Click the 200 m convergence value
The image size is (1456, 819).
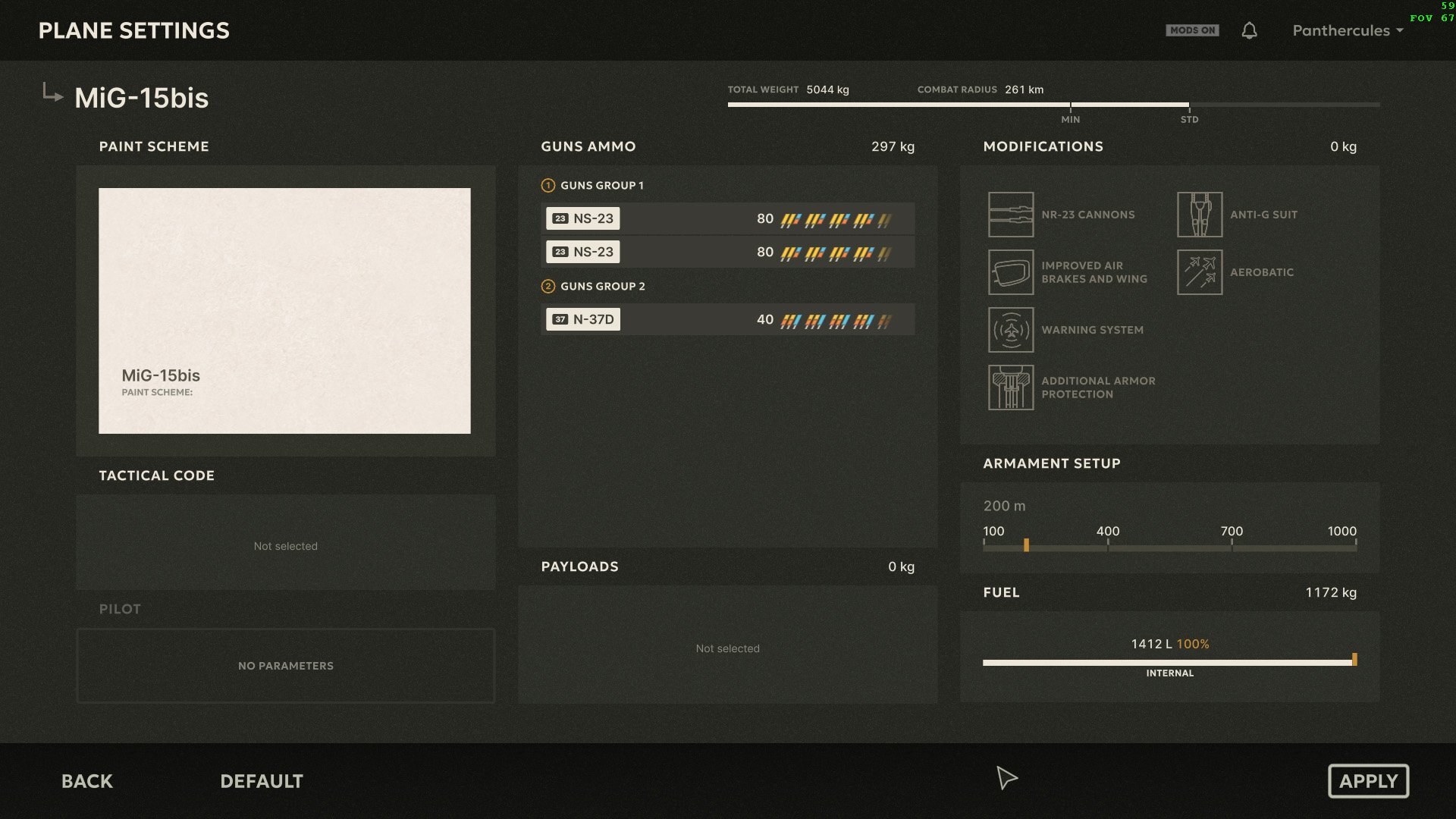1004,506
